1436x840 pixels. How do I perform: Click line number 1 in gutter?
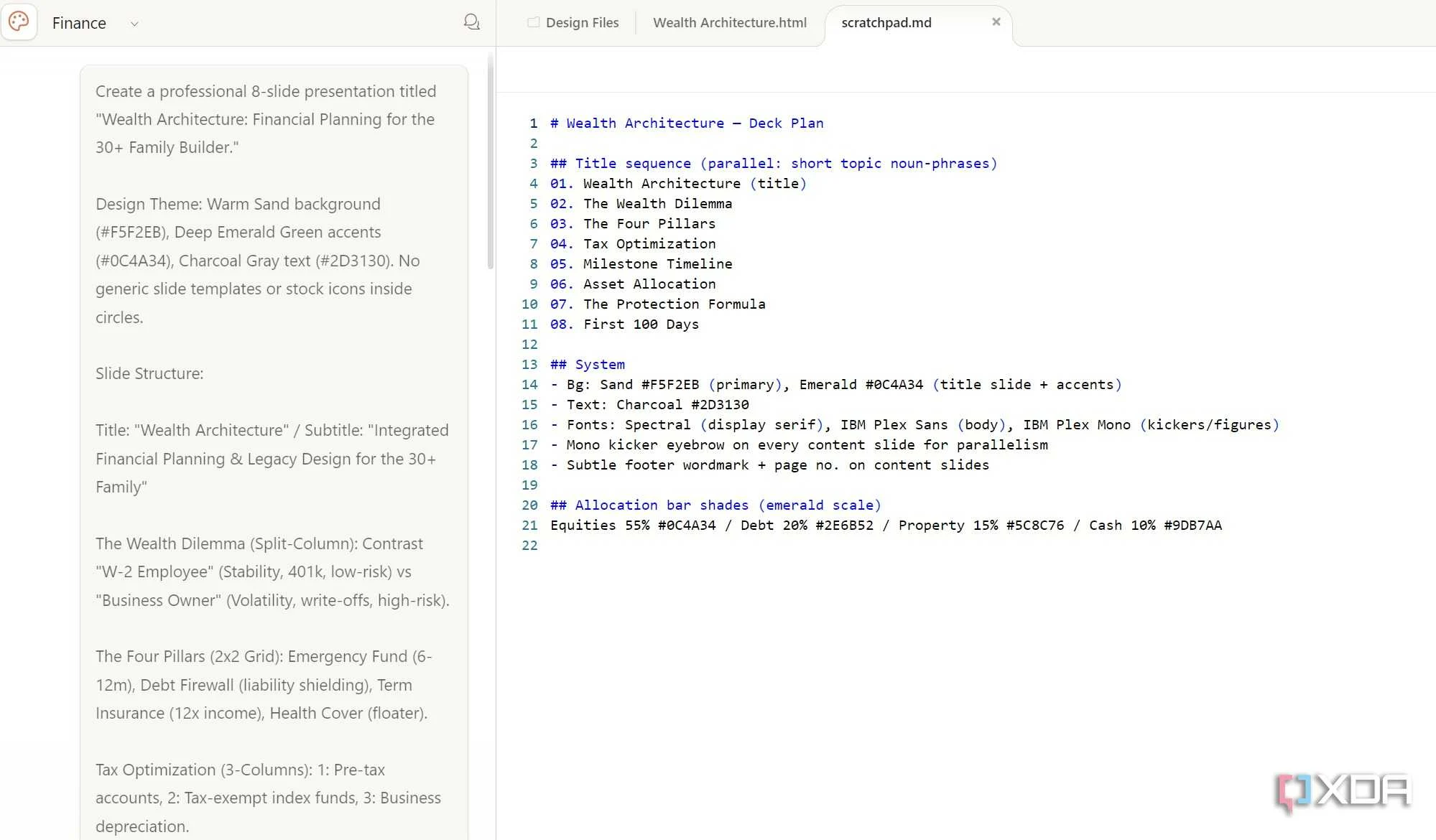pyautogui.click(x=533, y=123)
